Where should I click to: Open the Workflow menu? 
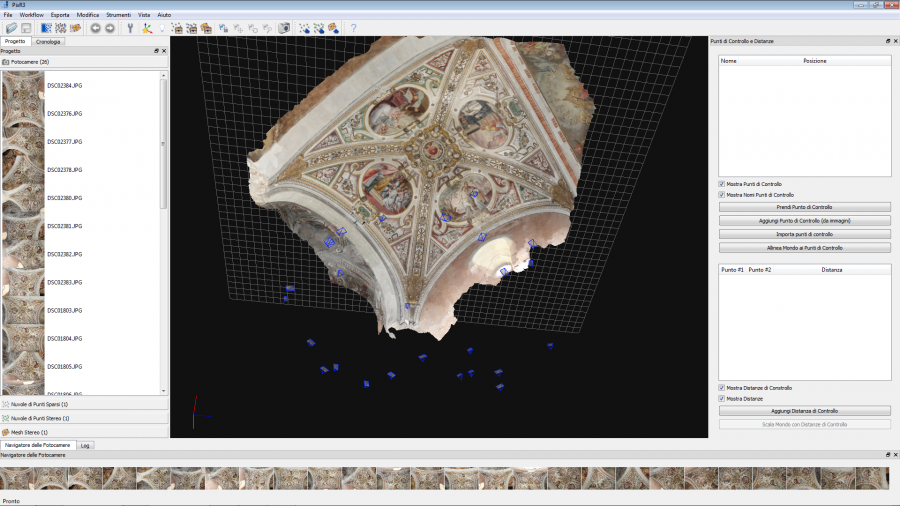(32, 15)
